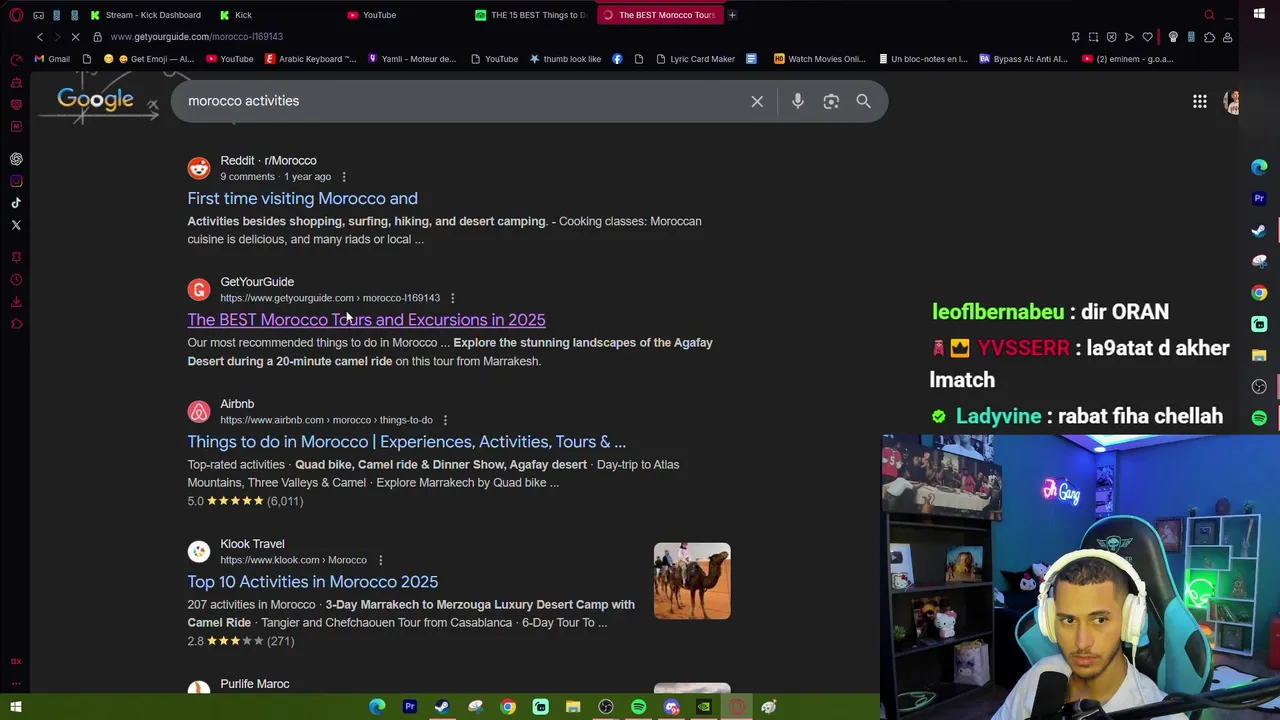Go back to the previous page
This screenshot has width=1280, height=720.
(39, 37)
